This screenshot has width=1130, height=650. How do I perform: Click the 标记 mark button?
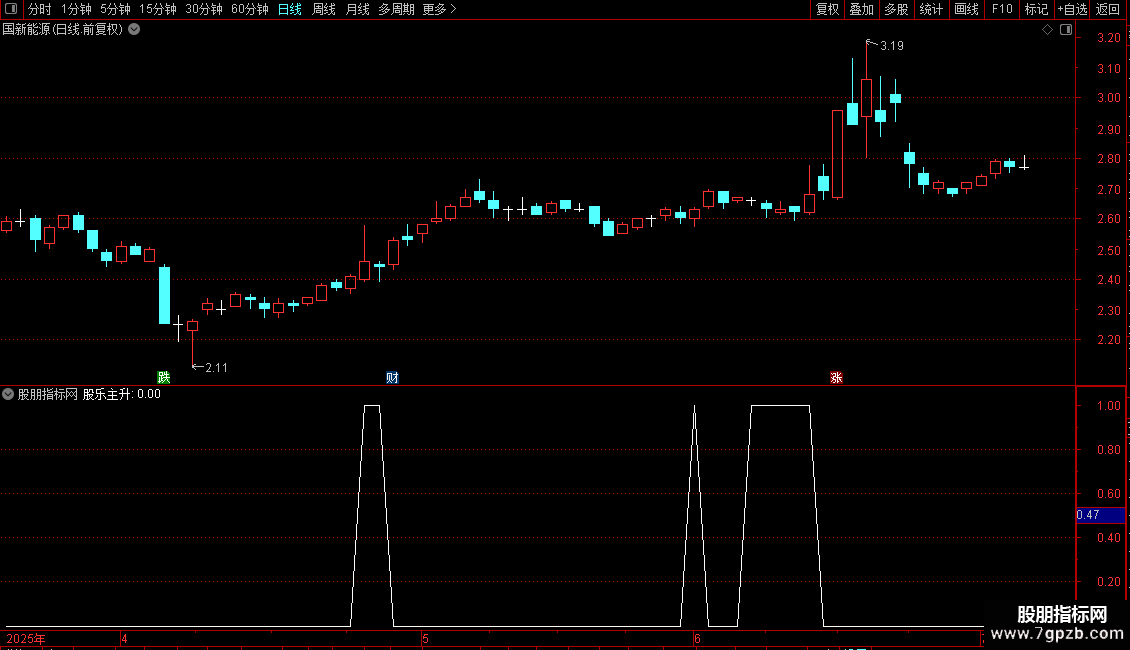(1036, 9)
